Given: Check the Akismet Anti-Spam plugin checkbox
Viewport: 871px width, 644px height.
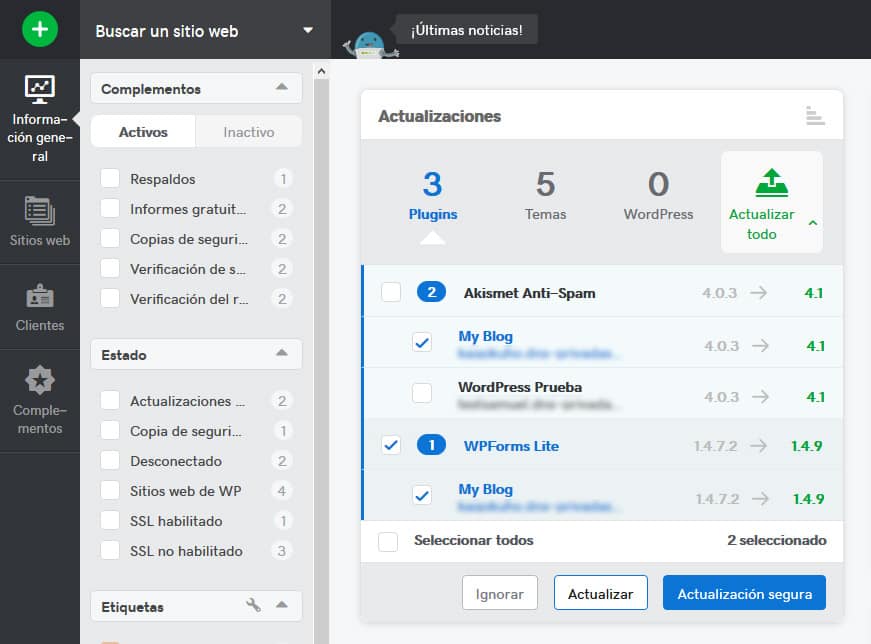Looking at the screenshot, I should tap(391, 292).
